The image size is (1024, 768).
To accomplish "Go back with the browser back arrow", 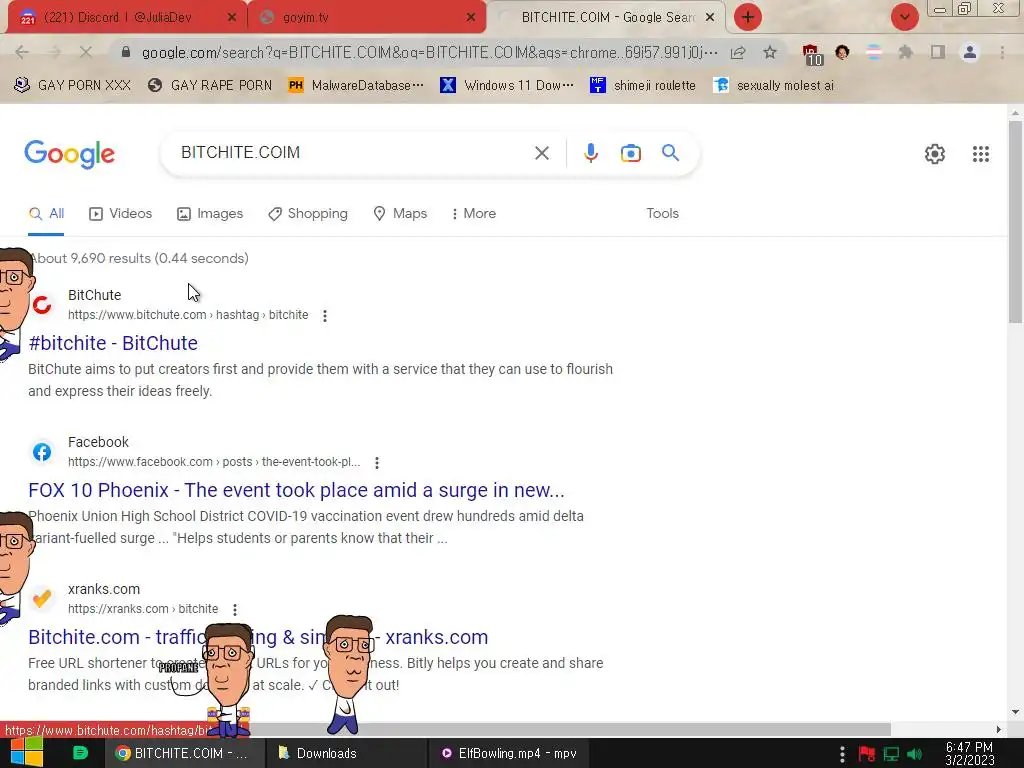I will (x=22, y=52).
